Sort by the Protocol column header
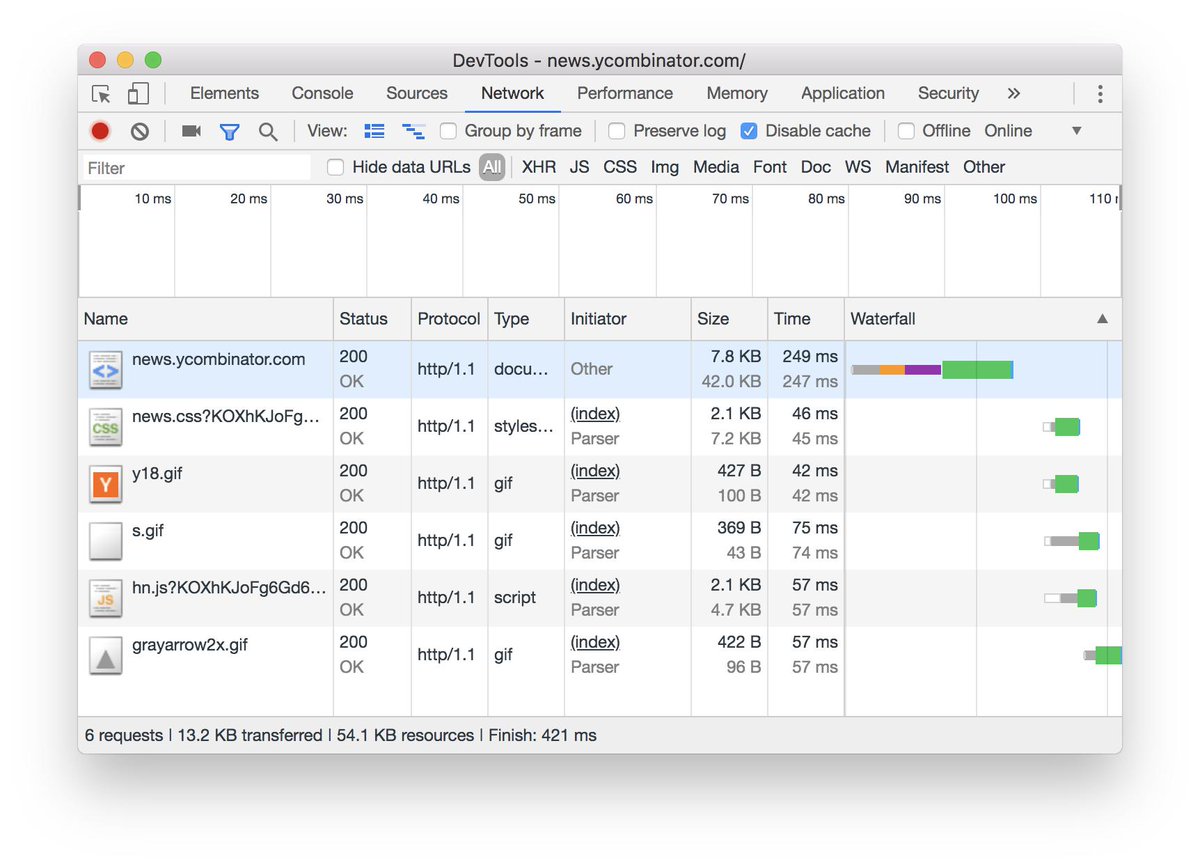Image resolution: width=1200 pixels, height=865 pixels. point(449,319)
